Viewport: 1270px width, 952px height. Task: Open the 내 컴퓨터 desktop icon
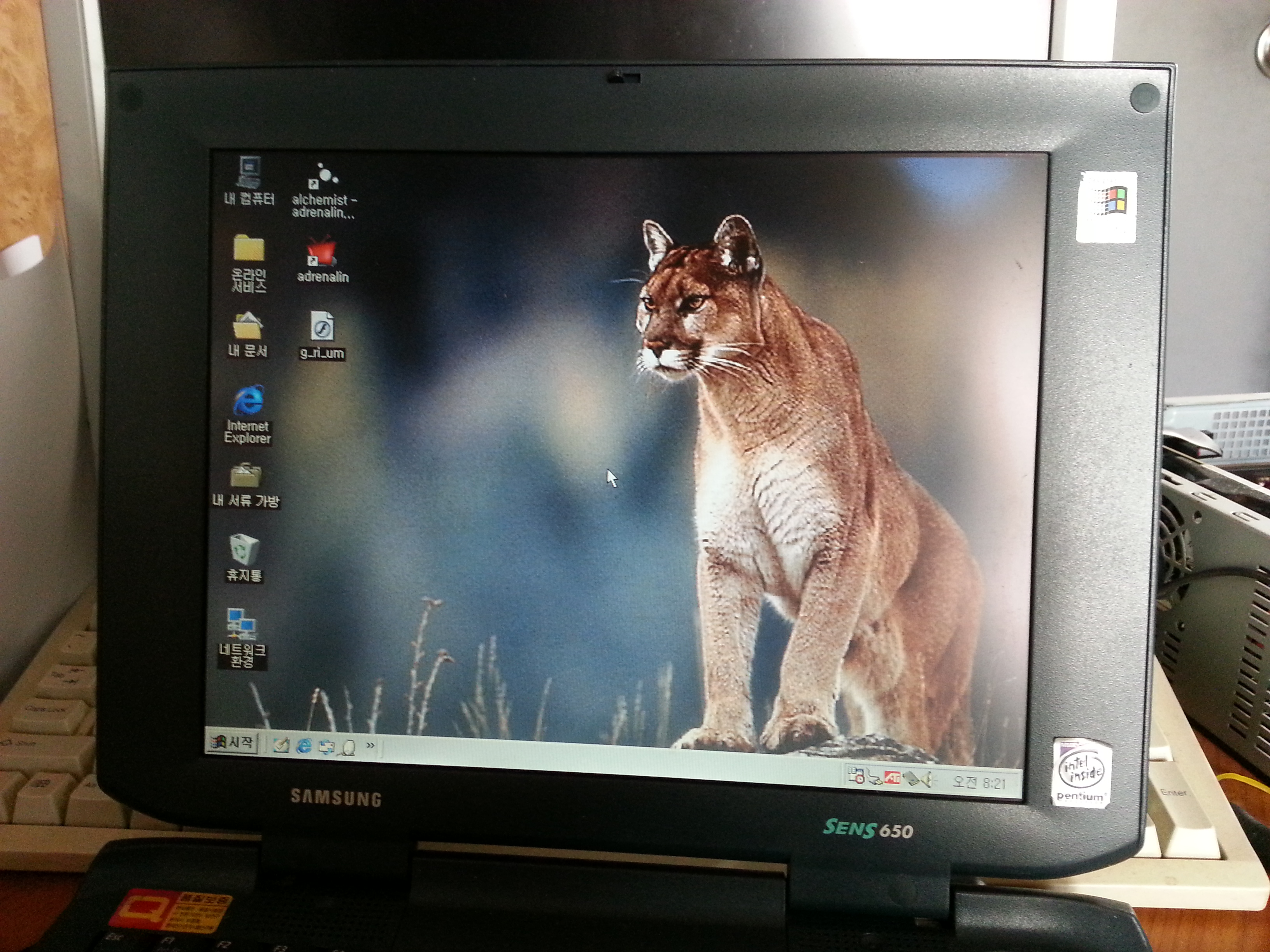249,180
